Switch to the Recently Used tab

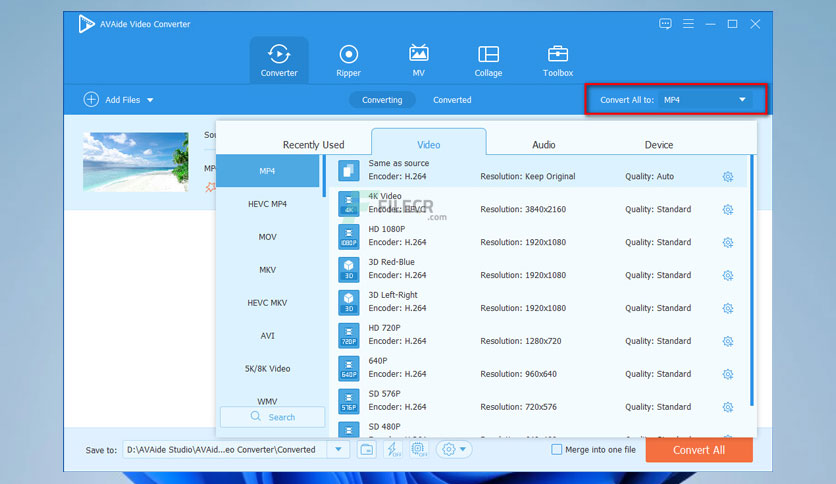tap(314, 144)
